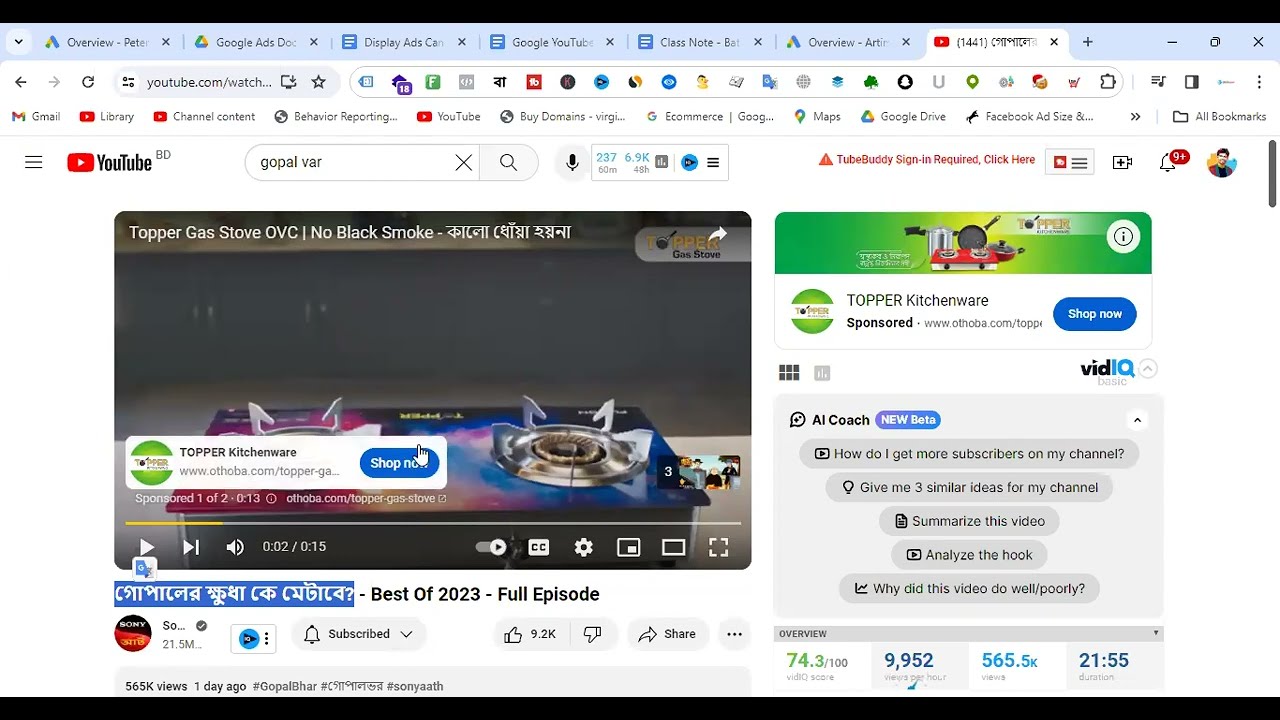The image size is (1280, 720).
Task: Select Summarize this video
Action: point(969,521)
